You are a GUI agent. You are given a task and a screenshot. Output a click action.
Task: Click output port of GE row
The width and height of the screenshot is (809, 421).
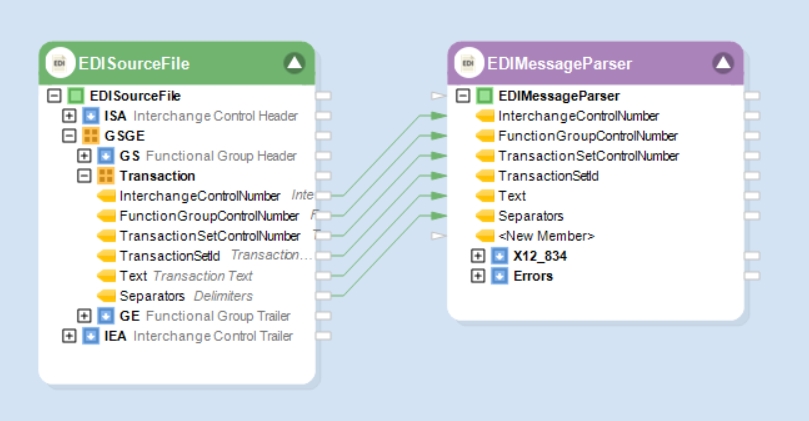pyautogui.click(x=323, y=316)
